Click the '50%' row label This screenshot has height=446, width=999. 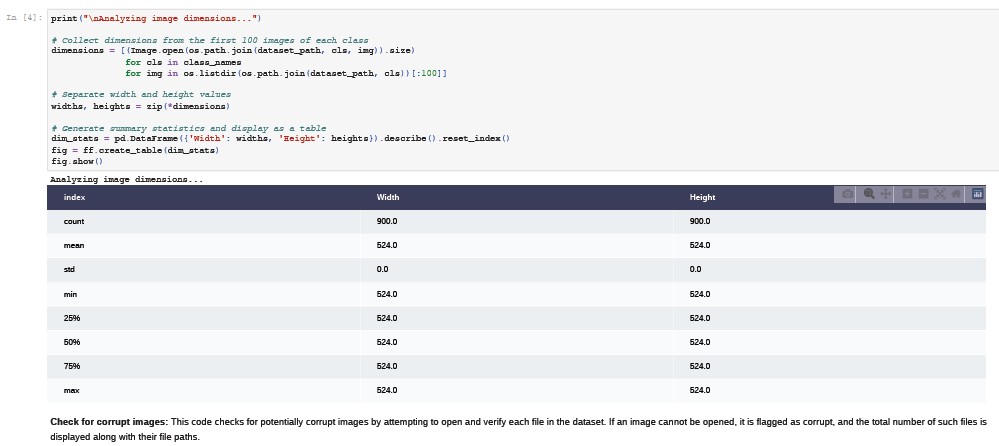[x=72, y=342]
